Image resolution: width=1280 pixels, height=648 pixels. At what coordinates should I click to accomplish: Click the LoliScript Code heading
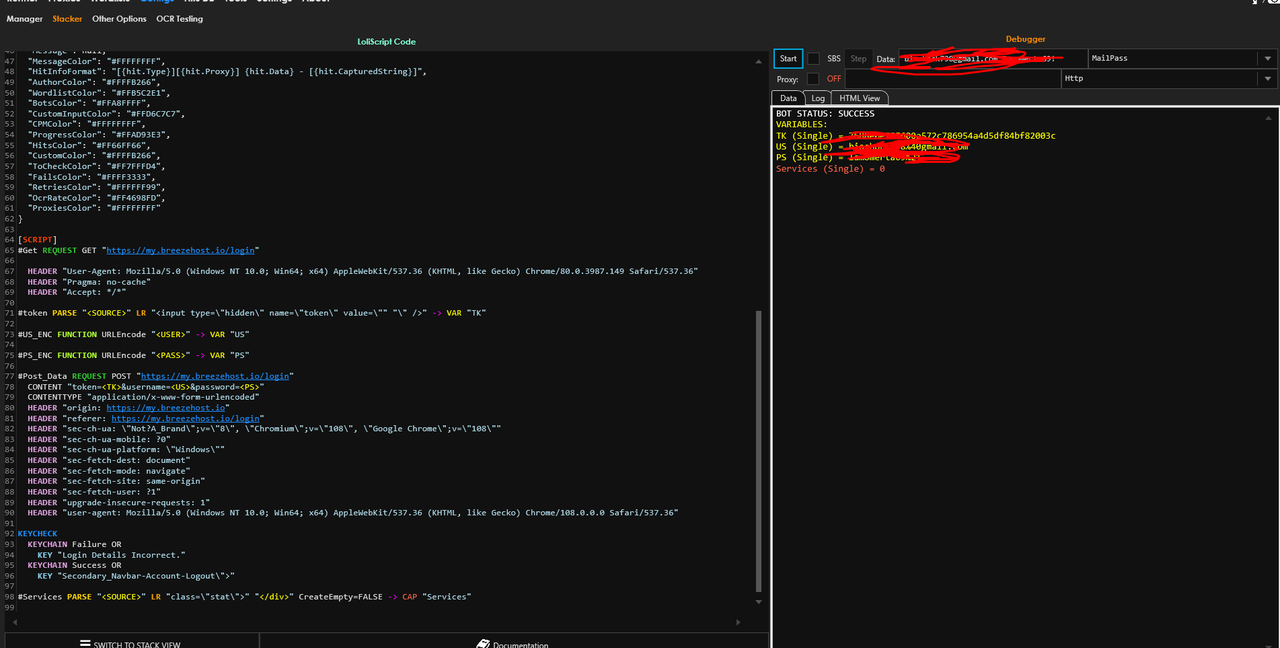click(x=386, y=41)
